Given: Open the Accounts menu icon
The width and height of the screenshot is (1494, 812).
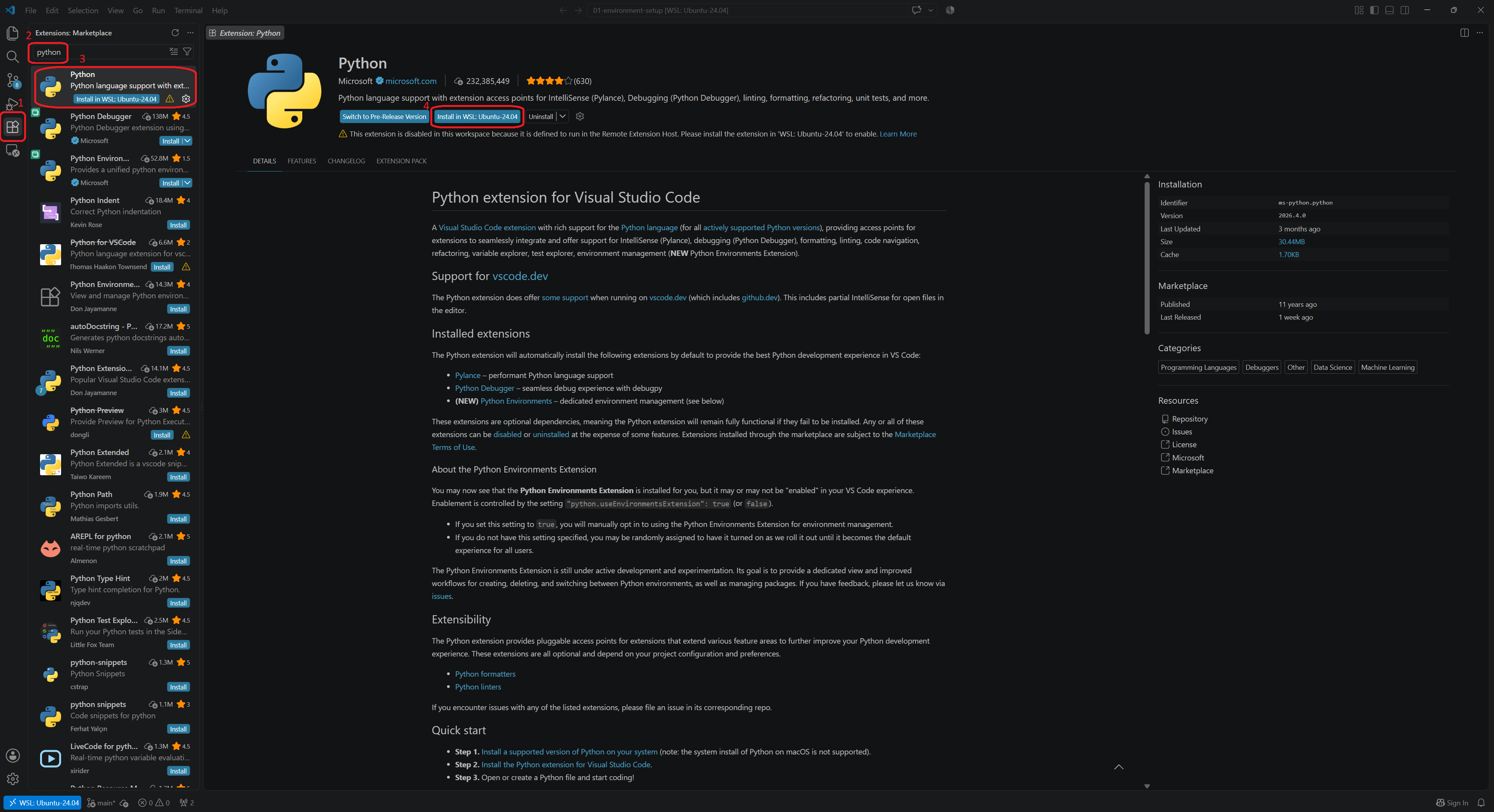Looking at the screenshot, I should [12, 756].
